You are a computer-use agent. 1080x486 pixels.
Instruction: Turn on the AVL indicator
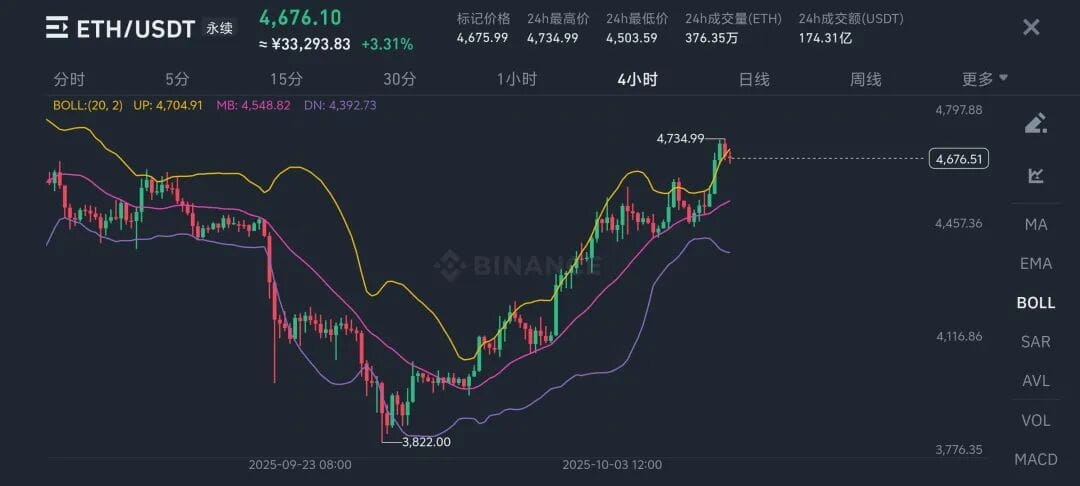(x=1036, y=381)
